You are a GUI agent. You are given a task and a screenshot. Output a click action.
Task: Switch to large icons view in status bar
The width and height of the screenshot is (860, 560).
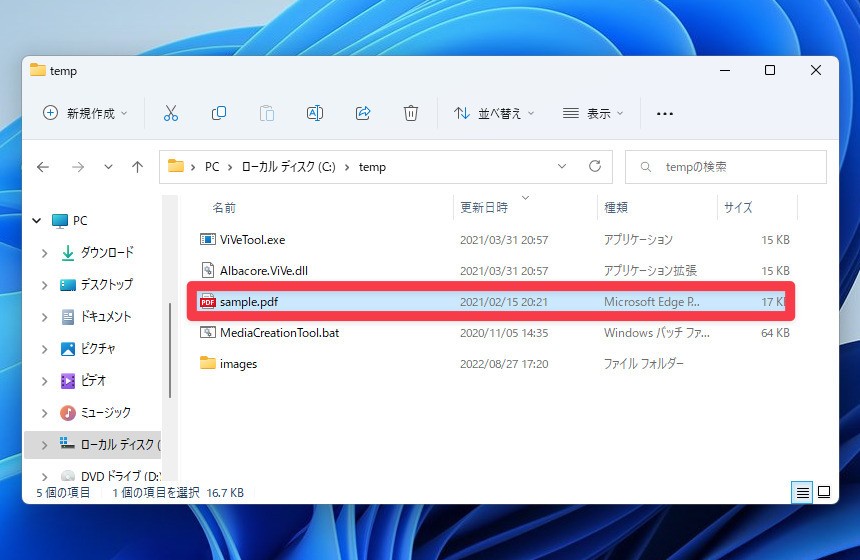[824, 492]
